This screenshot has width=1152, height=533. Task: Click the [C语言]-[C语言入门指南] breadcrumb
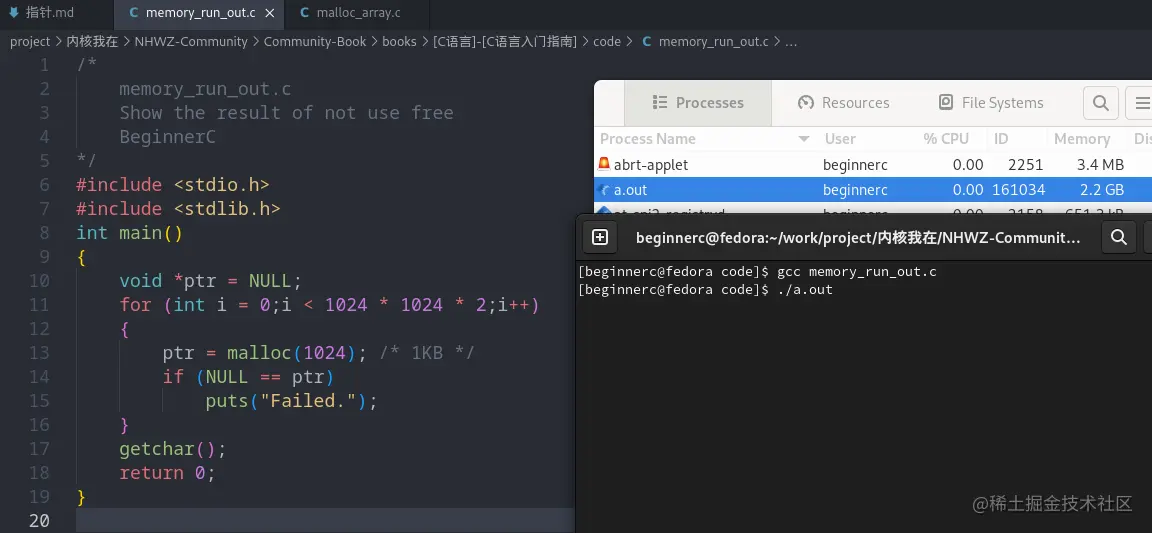505,42
